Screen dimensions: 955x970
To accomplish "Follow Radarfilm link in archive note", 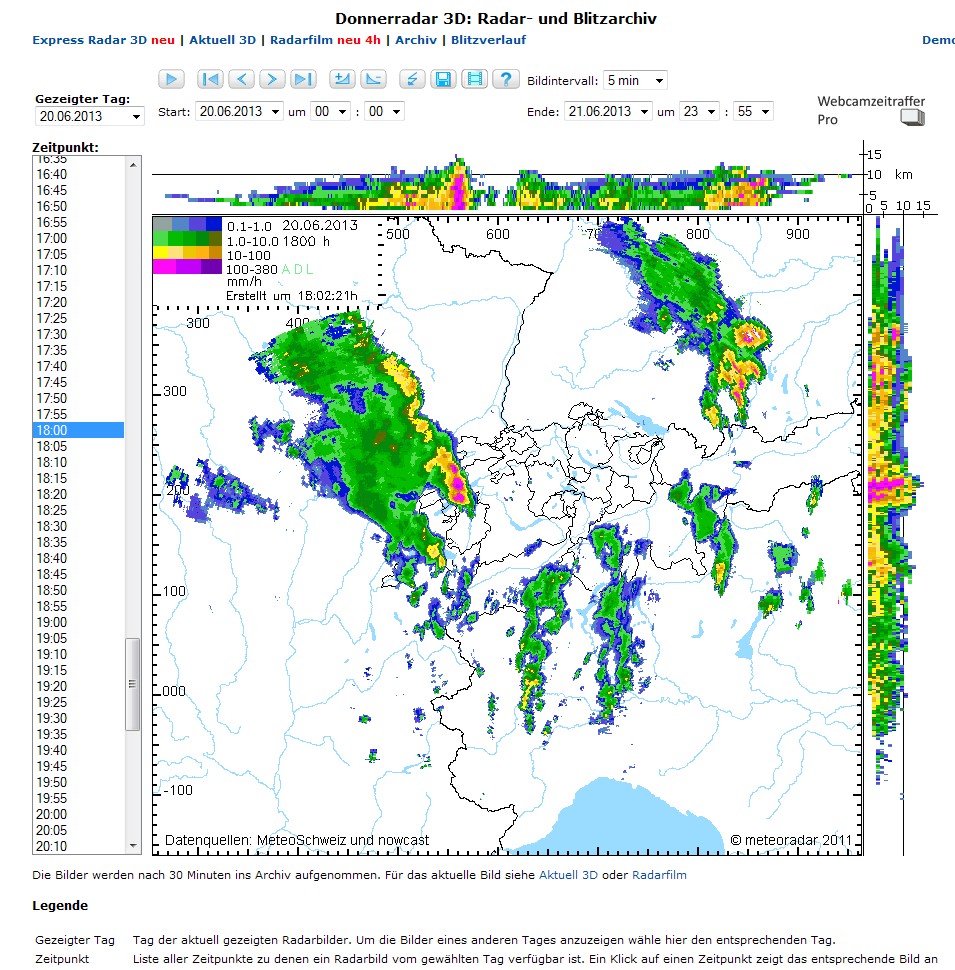I will pyautogui.click(x=659, y=875).
